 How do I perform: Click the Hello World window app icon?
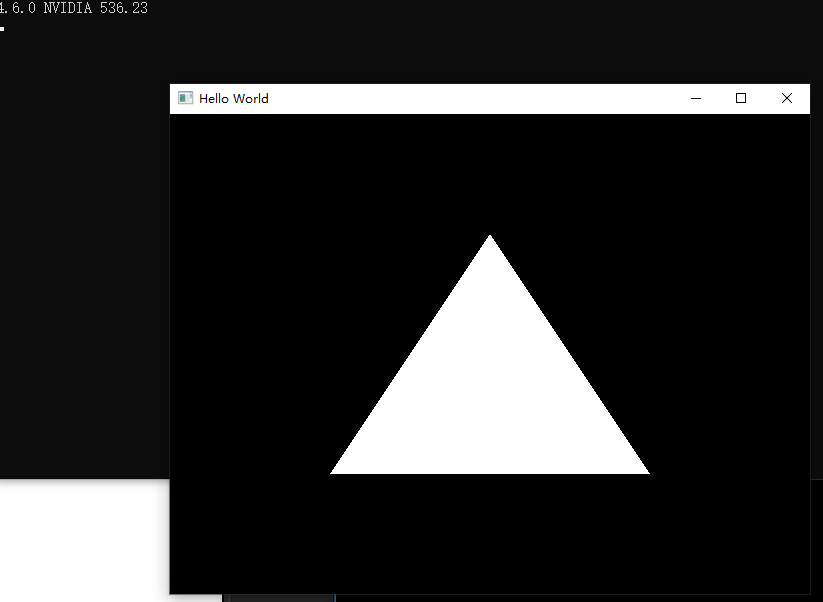click(x=185, y=98)
